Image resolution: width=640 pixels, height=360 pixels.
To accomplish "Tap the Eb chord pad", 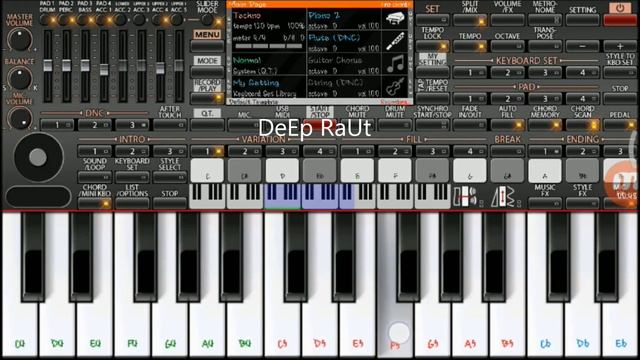I will pos(320,171).
